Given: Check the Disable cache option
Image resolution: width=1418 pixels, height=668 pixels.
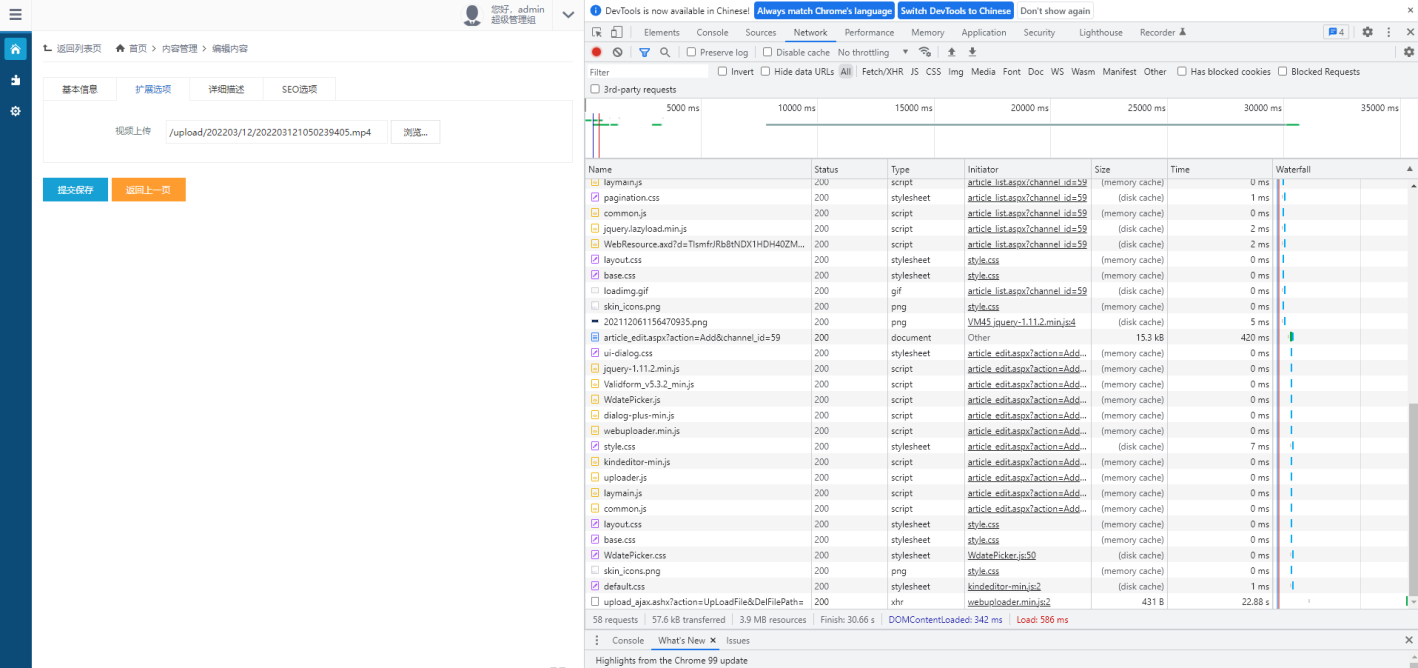Looking at the screenshot, I should coord(765,51).
